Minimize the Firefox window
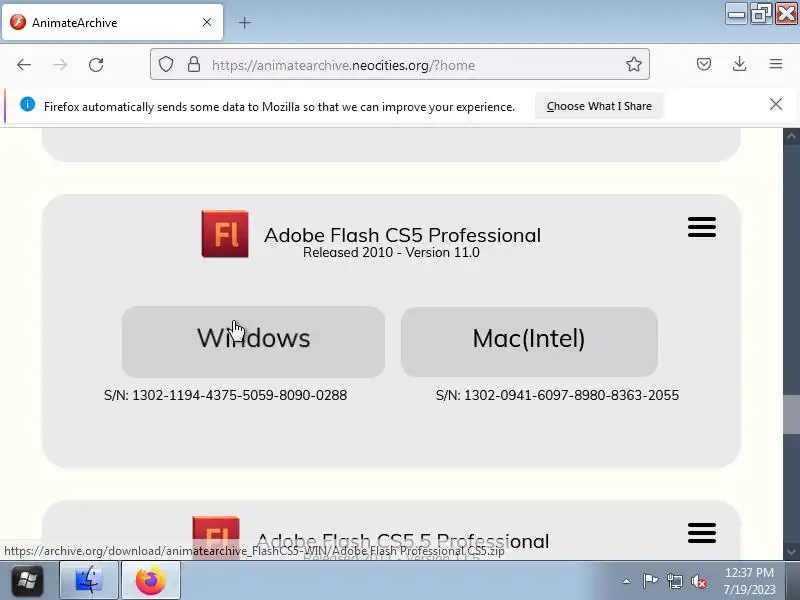 (736, 13)
